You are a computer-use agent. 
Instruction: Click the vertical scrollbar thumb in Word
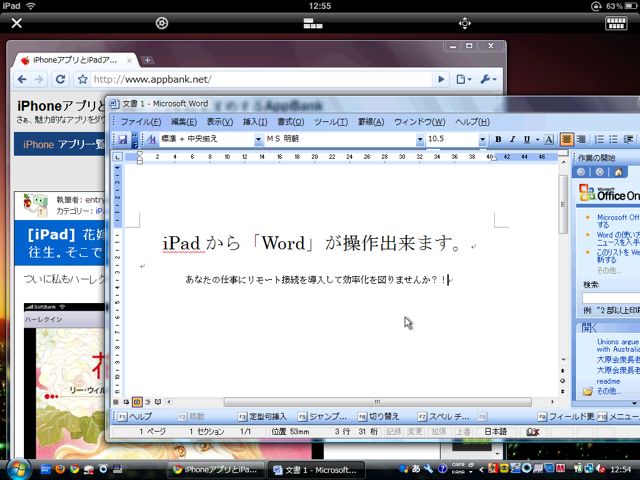click(563, 204)
